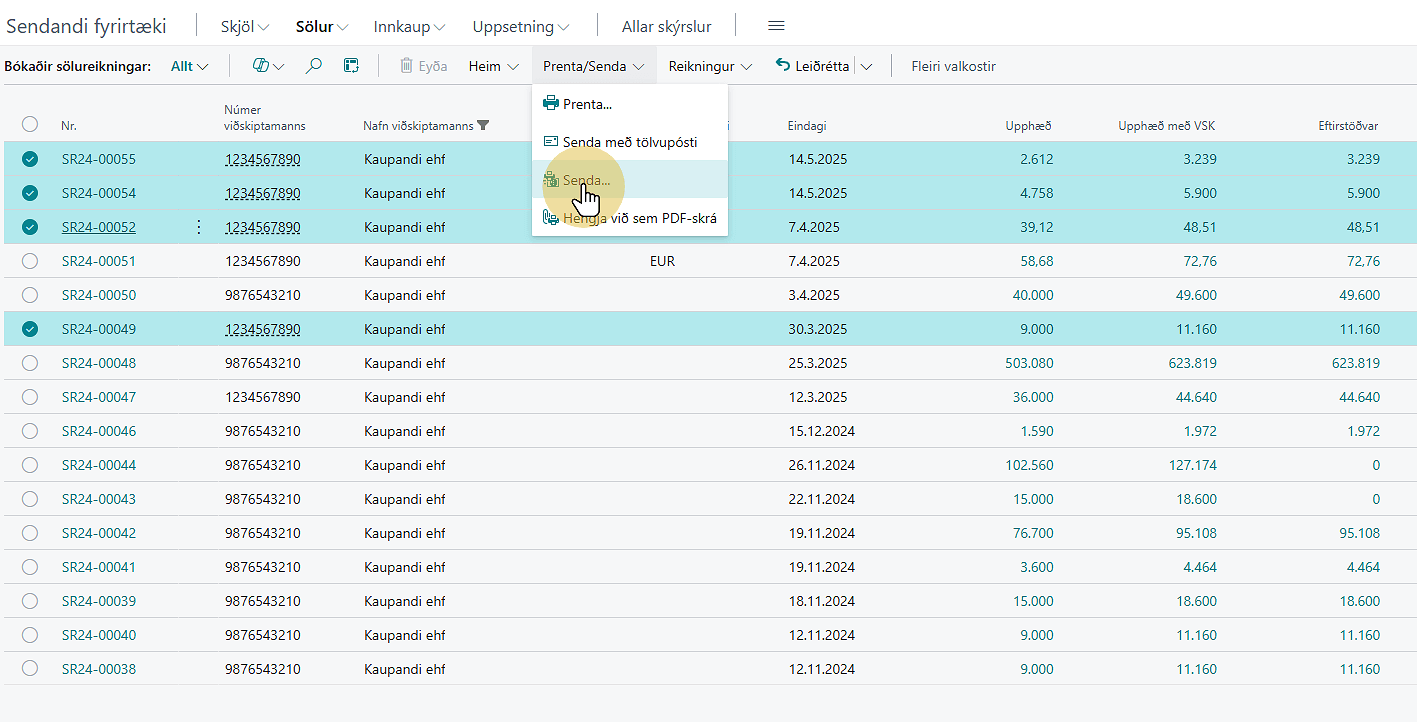Click customer number in row SR24-00040
The width and height of the screenshot is (1417, 722).
[262, 635]
